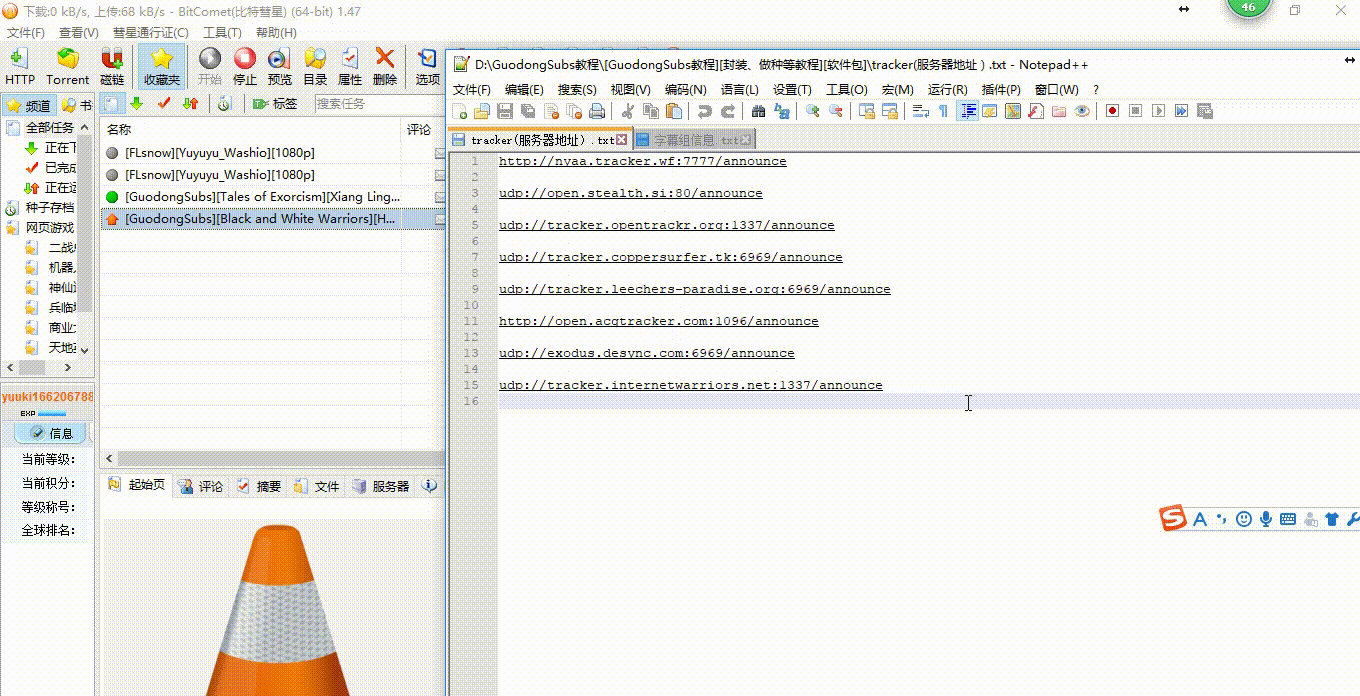Image resolution: width=1360 pixels, height=696 pixels.
Task: Toggle the all-tasks filter icon
Action: [x=113, y=104]
